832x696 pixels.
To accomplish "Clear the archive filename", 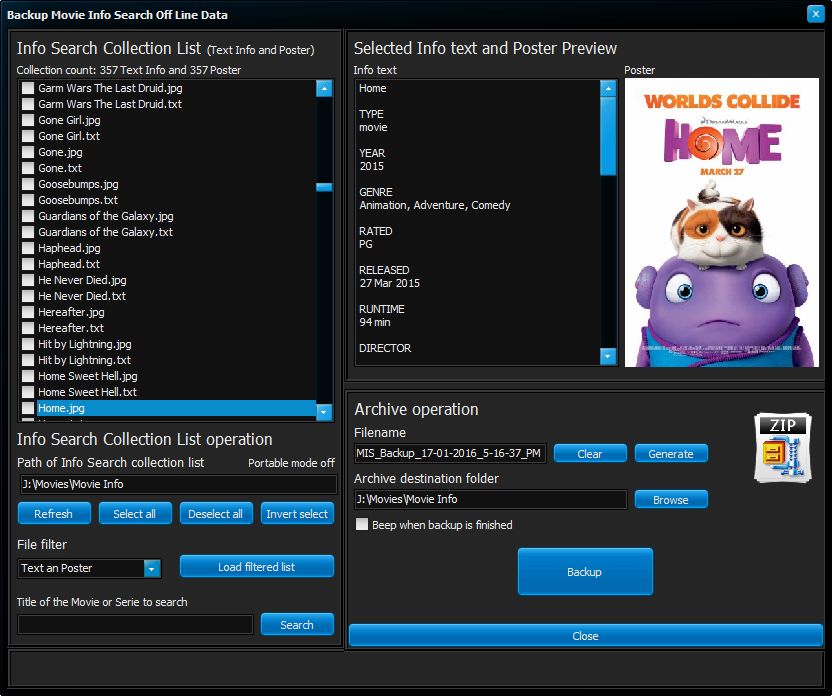I will point(590,454).
